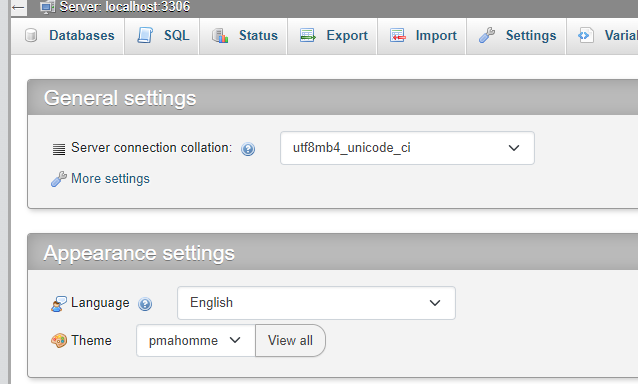
Task: Click the SQL scroll icon
Action: [145, 35]
